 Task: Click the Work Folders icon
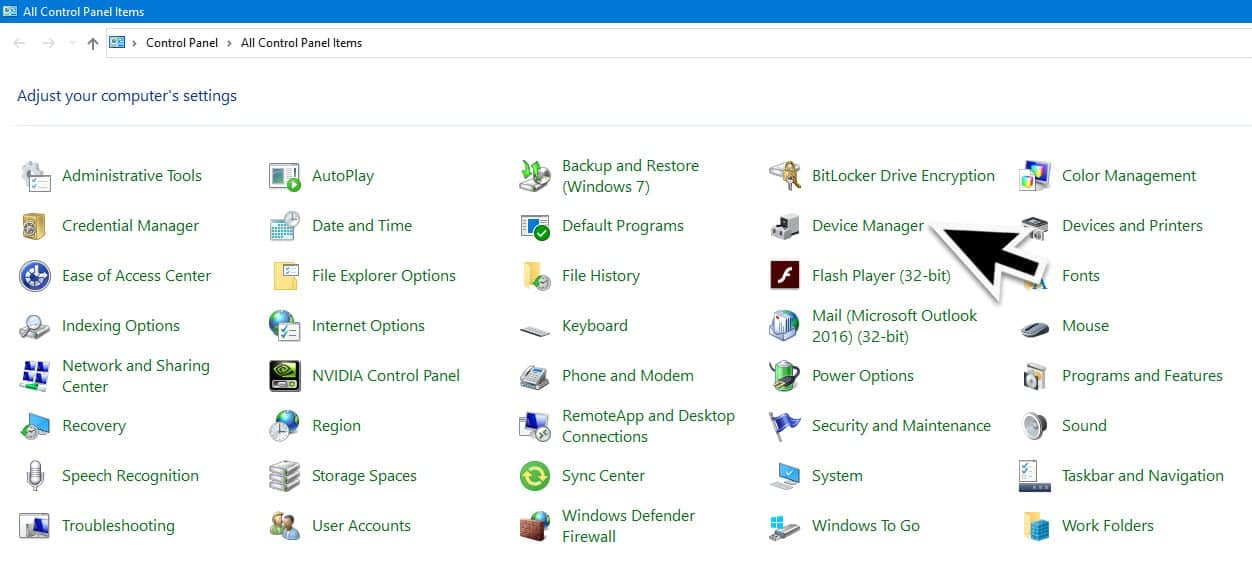click(1035, 526)
